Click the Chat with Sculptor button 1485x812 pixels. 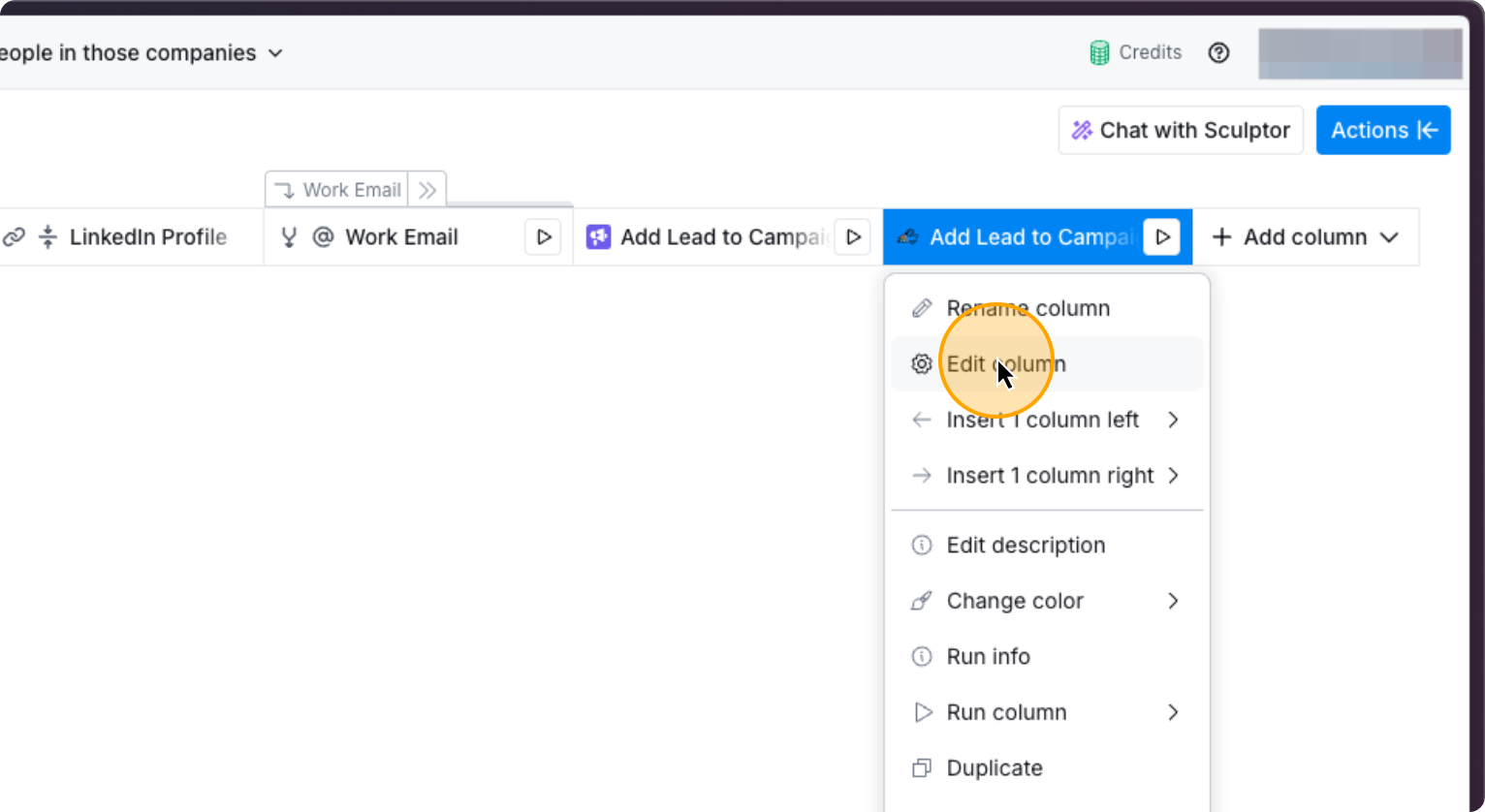click(1180, 130)
